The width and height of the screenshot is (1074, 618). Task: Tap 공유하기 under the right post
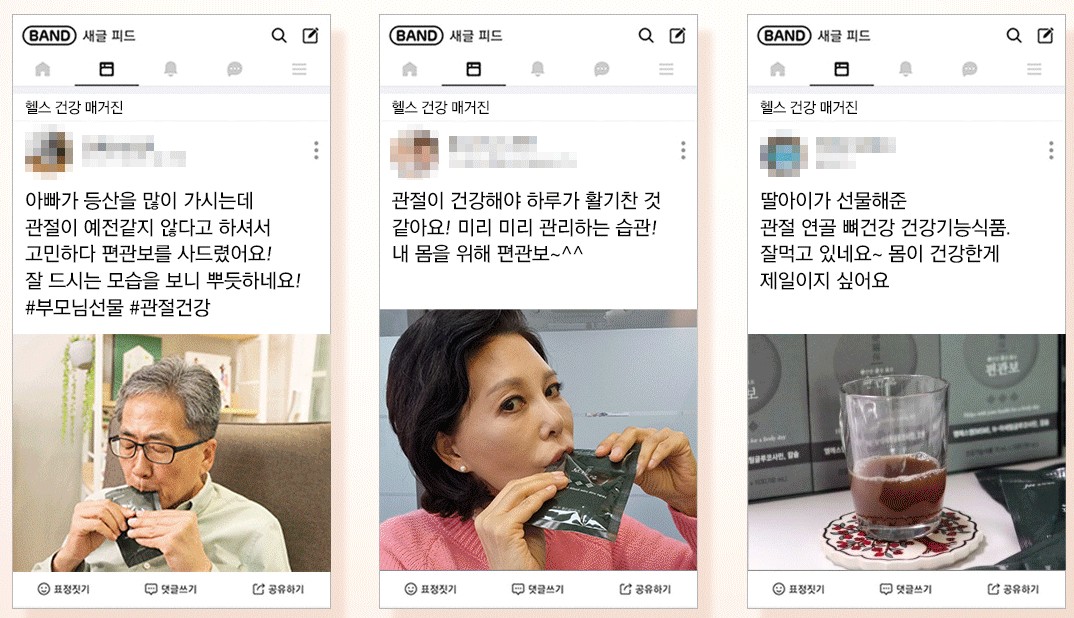(1013, 589)
